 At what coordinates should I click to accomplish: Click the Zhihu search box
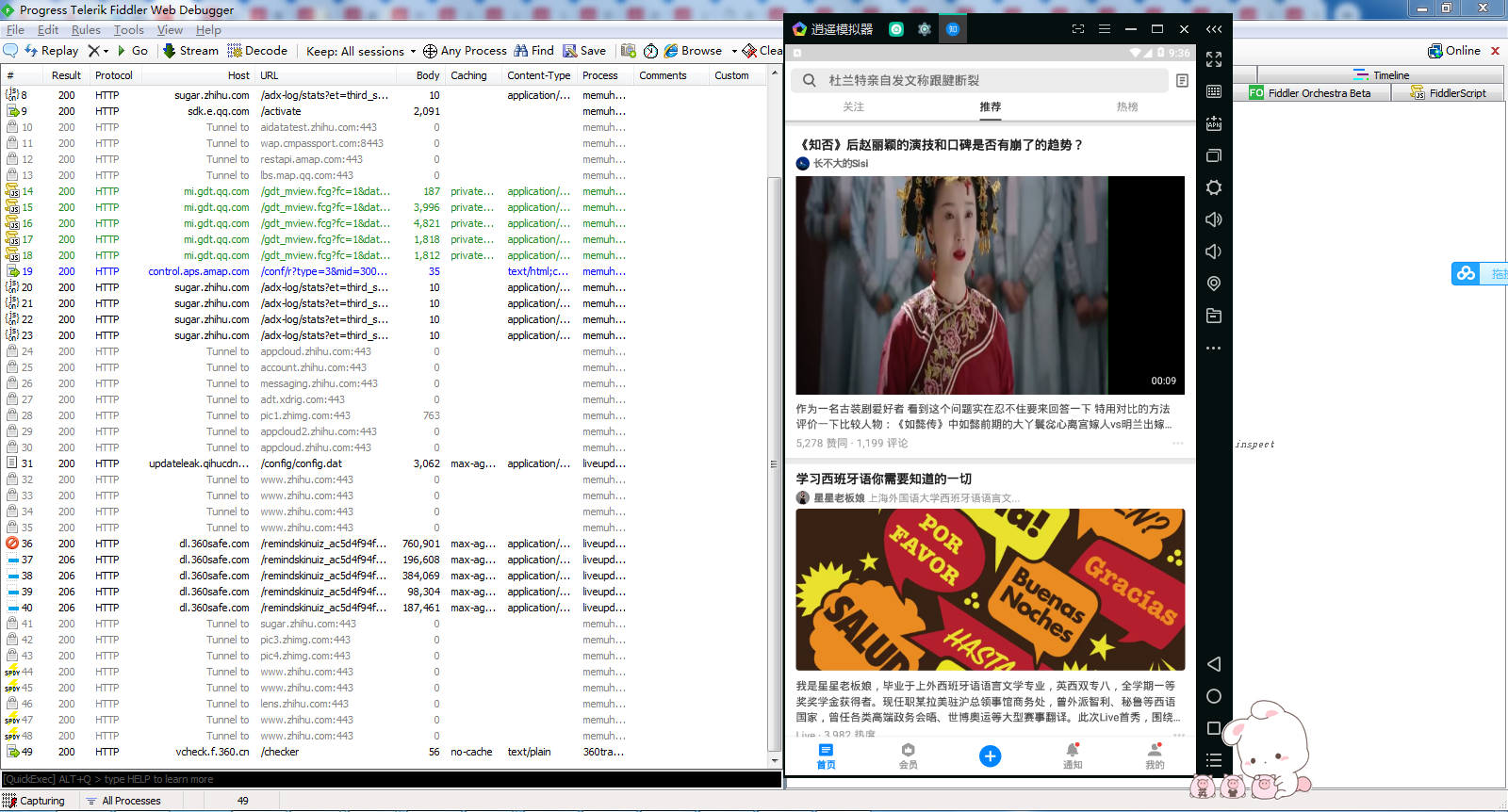[x=978, y=81]
